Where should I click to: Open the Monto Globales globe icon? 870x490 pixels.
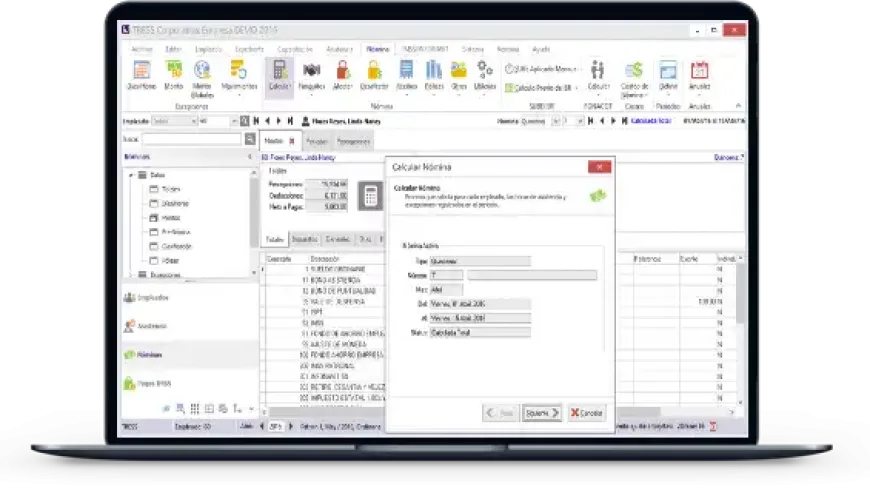(202, 74)
